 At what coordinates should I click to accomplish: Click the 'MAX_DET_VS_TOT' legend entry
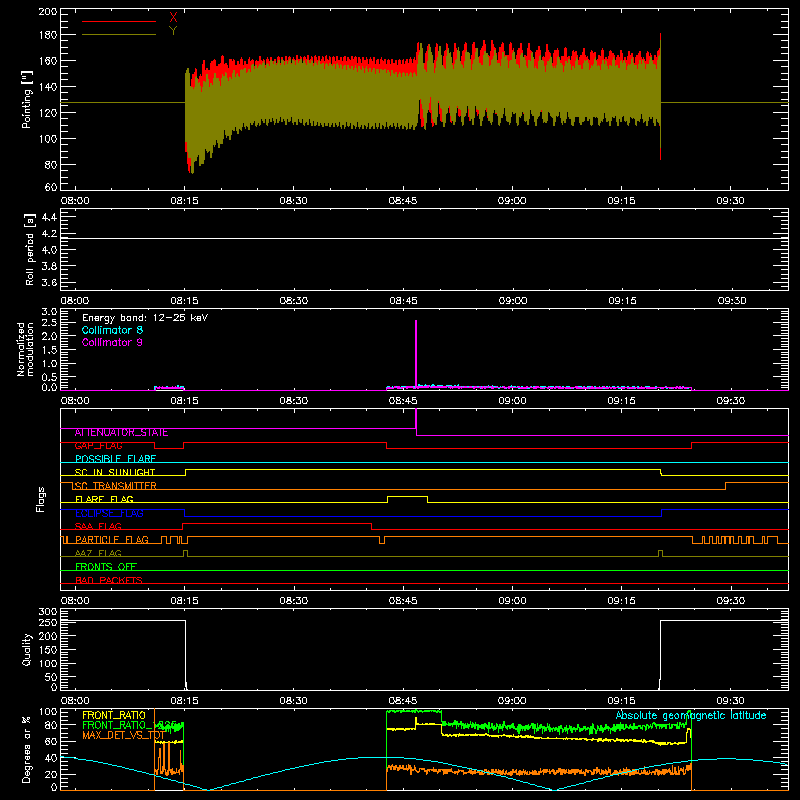(123, 735)
